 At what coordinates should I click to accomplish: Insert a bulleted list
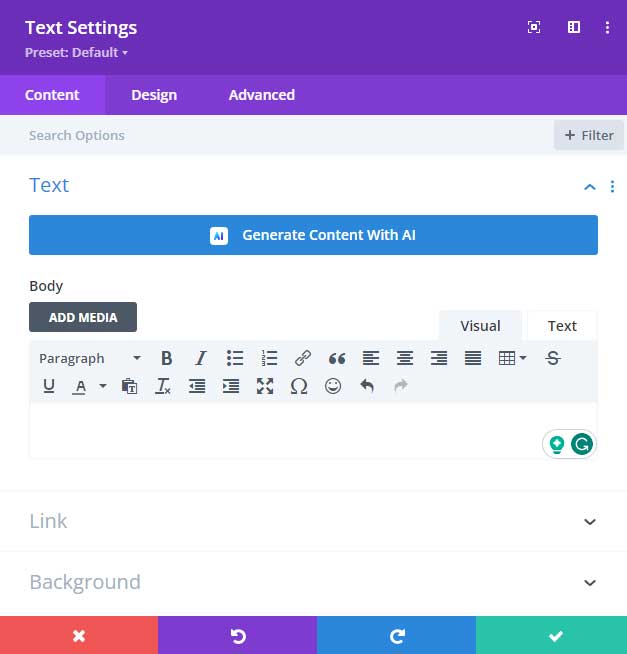click(x=235, y=358)
